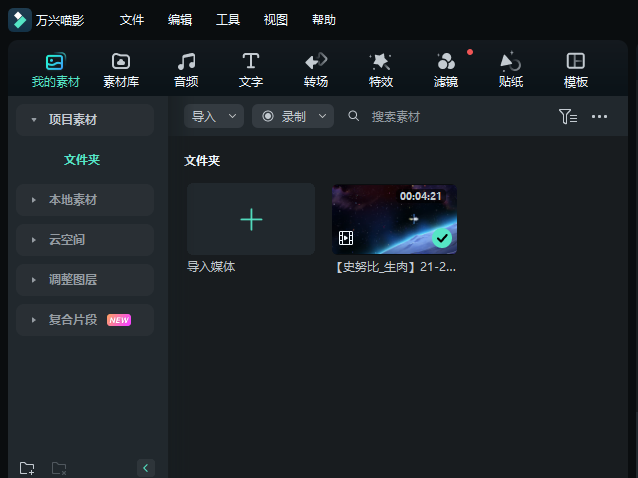Open the 文字 text tab
Screen dimensions: 638x478
(251, 70)
